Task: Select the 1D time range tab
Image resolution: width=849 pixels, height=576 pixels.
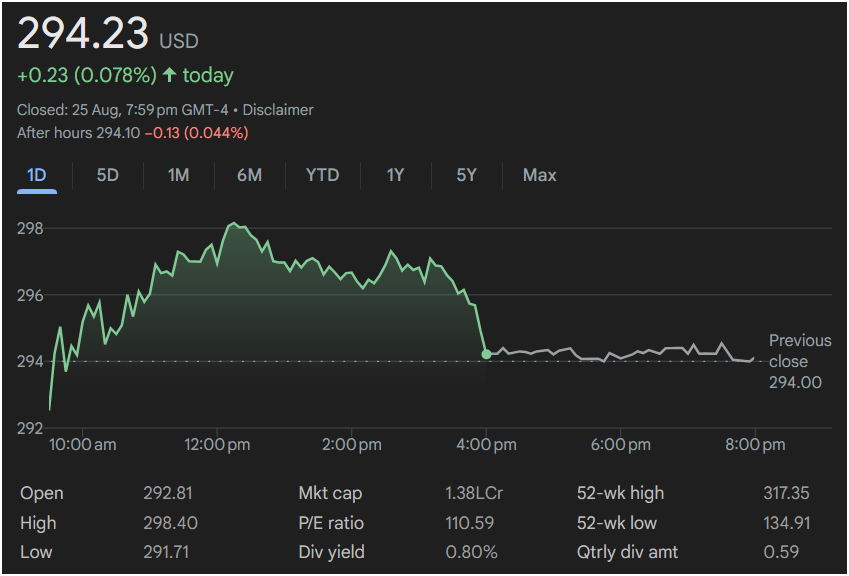Action: [37, 175]
